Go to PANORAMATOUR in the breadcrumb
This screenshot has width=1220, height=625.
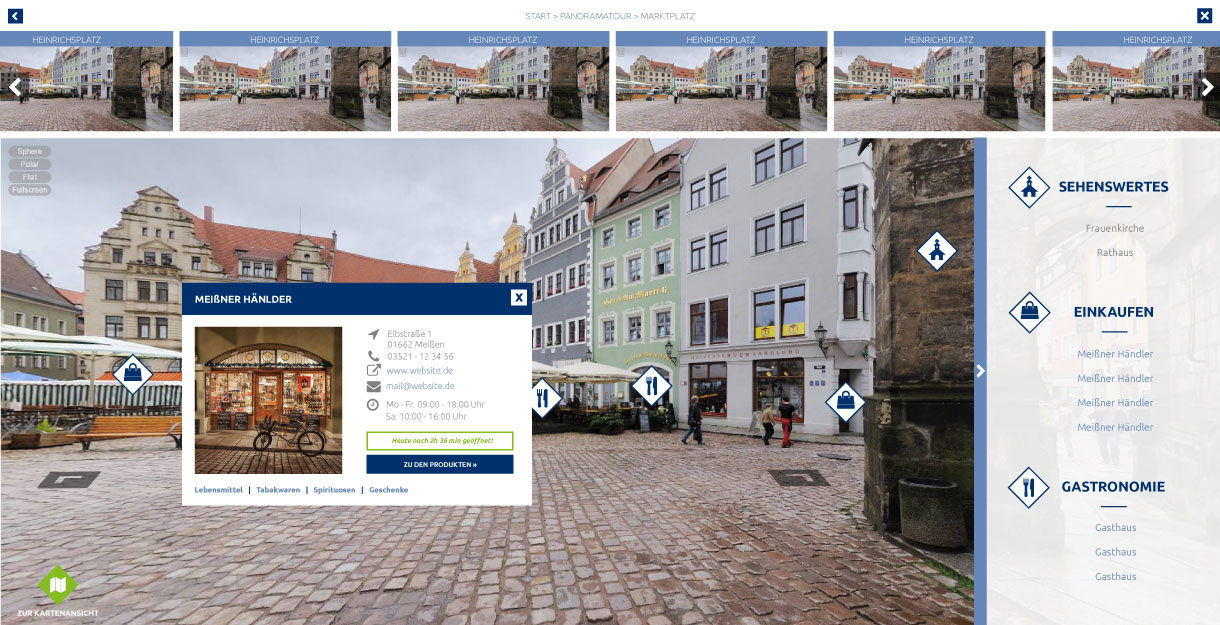click(594, 16)
